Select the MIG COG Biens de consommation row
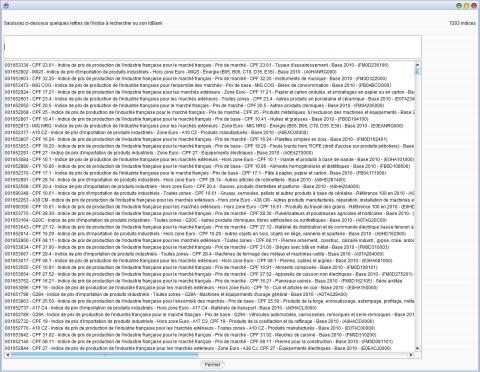This screenshot has width=480, height=372. 209,85
